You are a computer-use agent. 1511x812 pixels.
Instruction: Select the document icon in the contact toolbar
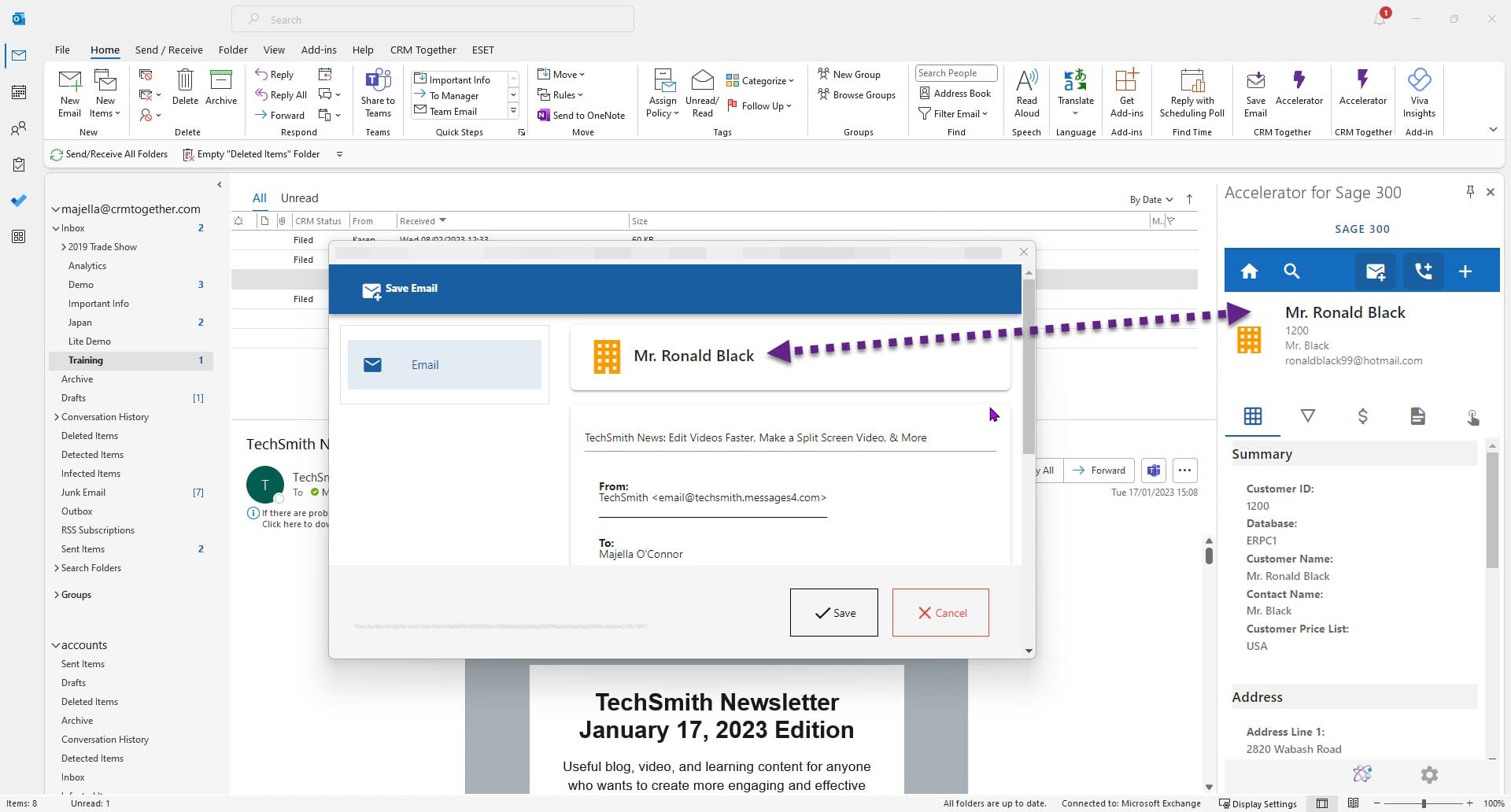click(x=1418, y=416)
